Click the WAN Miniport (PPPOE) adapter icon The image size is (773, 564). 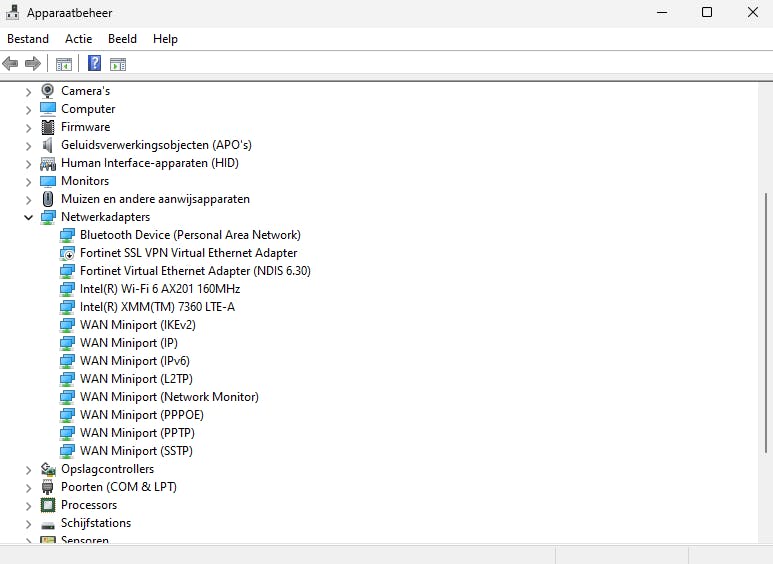(67, 415)
